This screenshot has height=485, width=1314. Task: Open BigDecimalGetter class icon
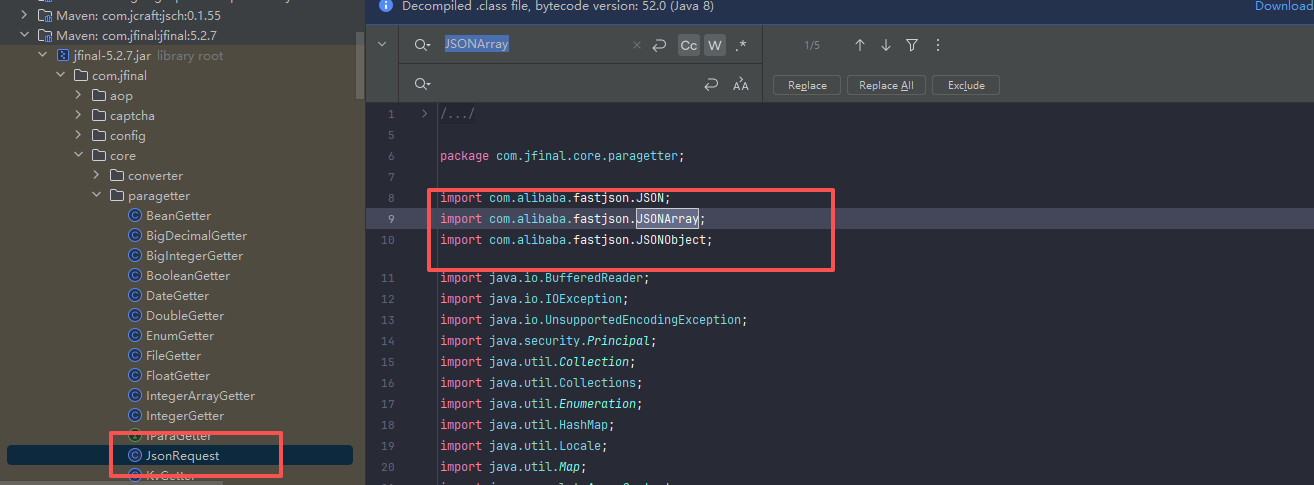[x=135, y=235]
